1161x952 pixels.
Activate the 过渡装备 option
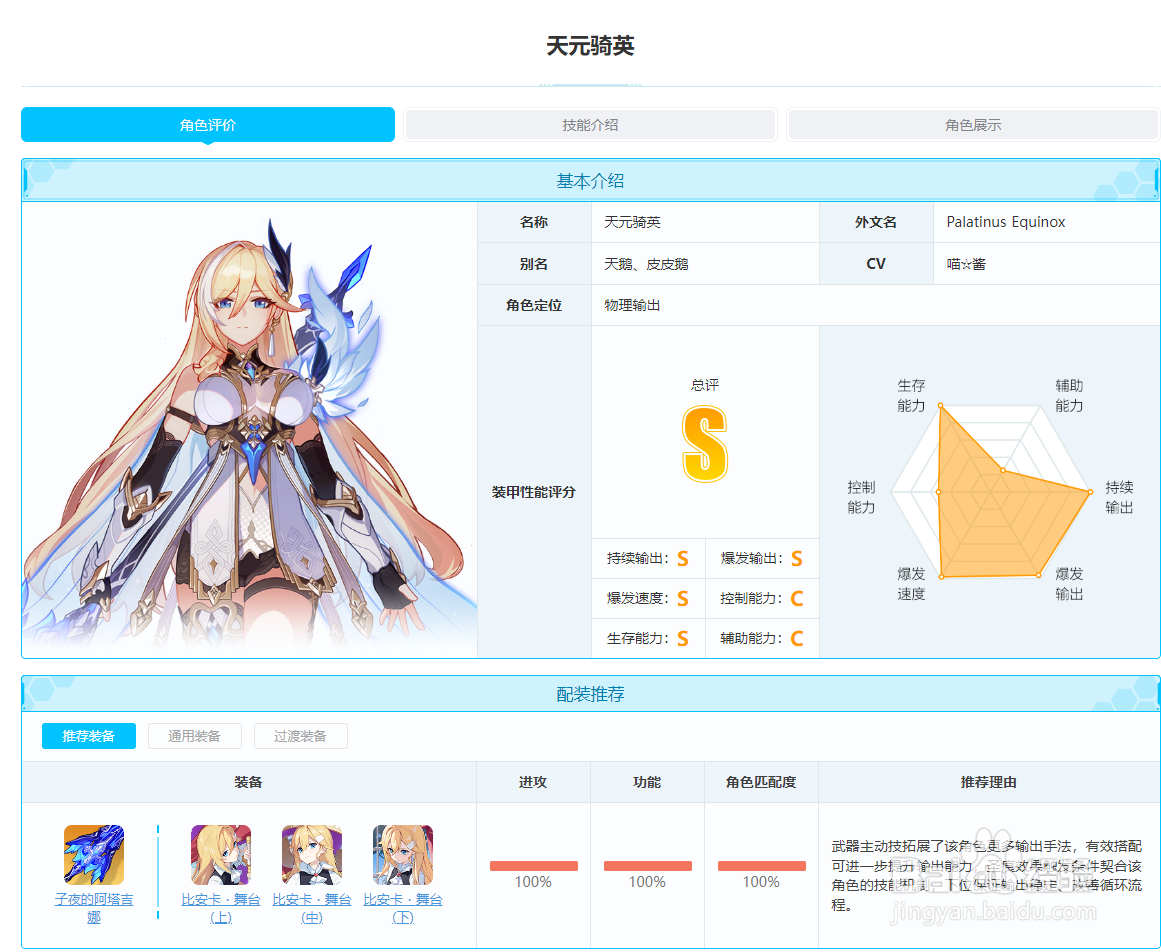pos(300,735)
